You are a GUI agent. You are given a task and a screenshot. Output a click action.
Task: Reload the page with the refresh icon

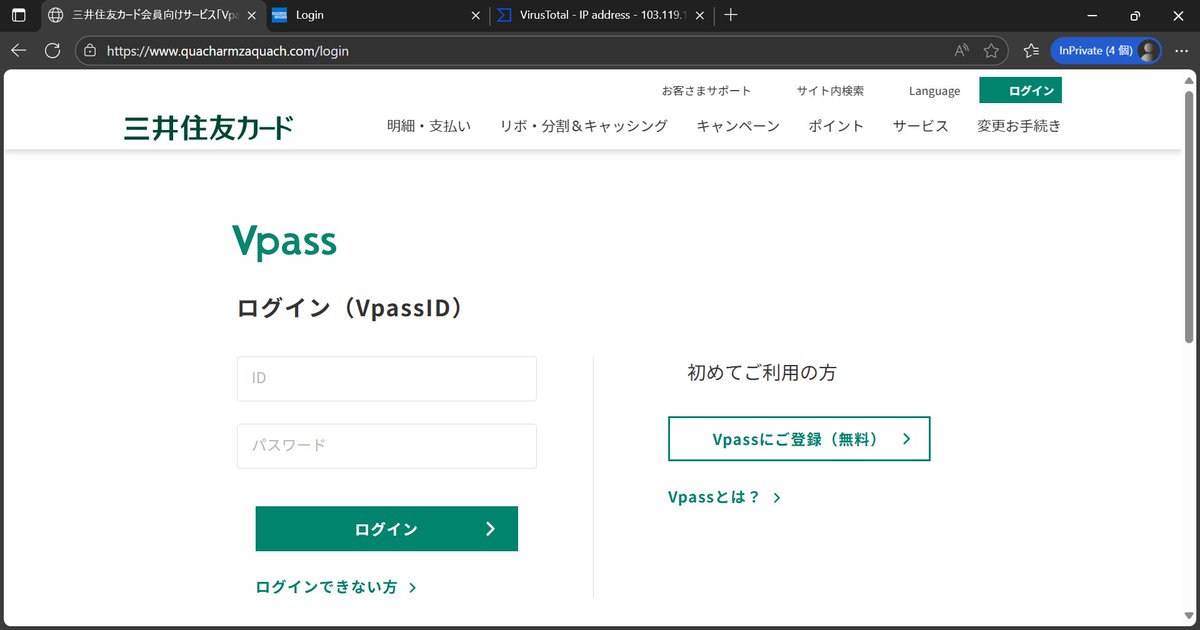click(53, 50)
